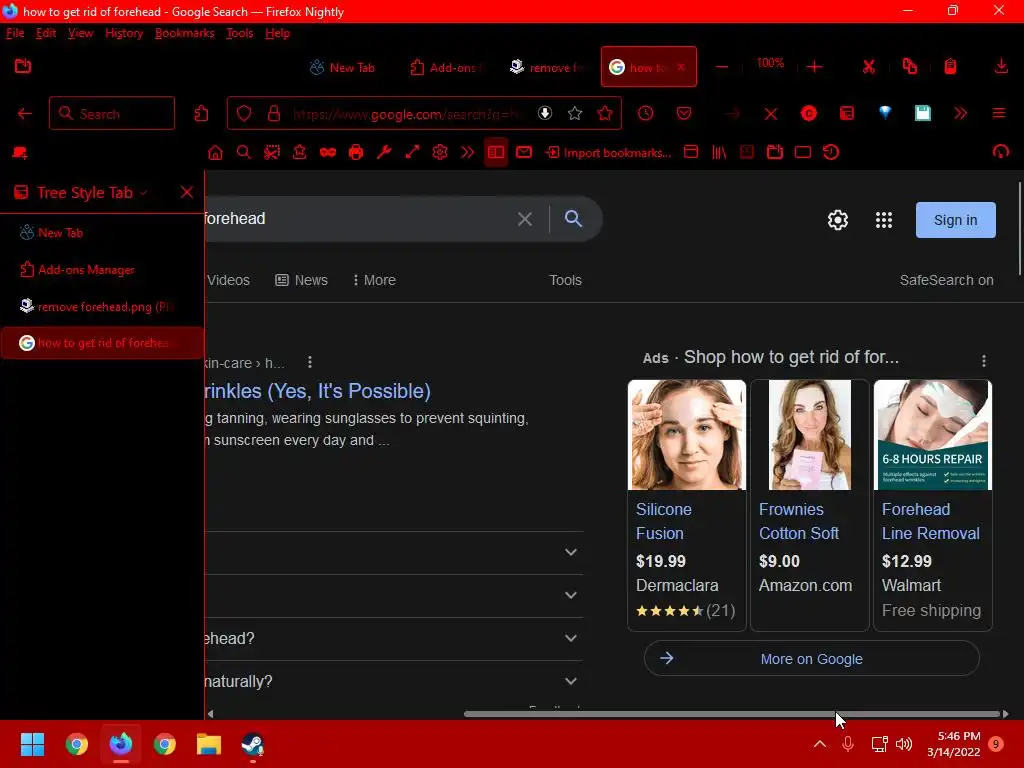Screen dimensions: 1024x768
Task: Switch to the Add-ons tab in top tab bar
Action: (x=447, y=67)
